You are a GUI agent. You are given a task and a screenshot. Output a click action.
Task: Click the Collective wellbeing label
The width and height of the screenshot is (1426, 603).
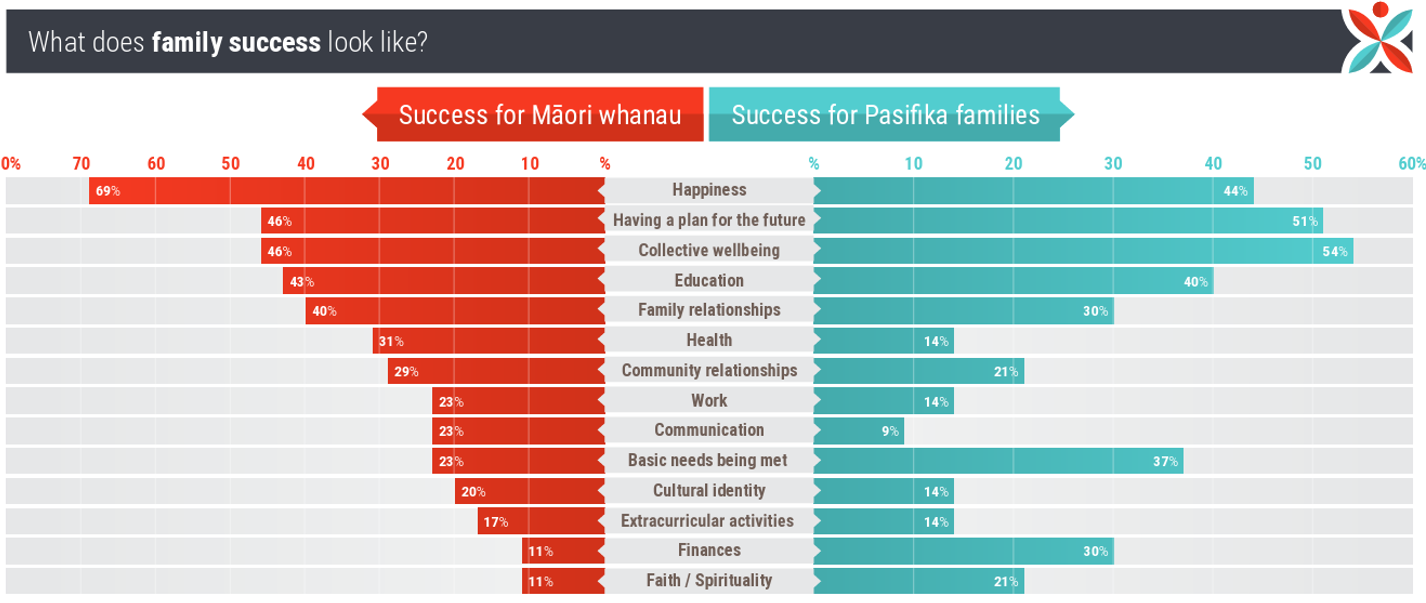[x=709, y=250]
